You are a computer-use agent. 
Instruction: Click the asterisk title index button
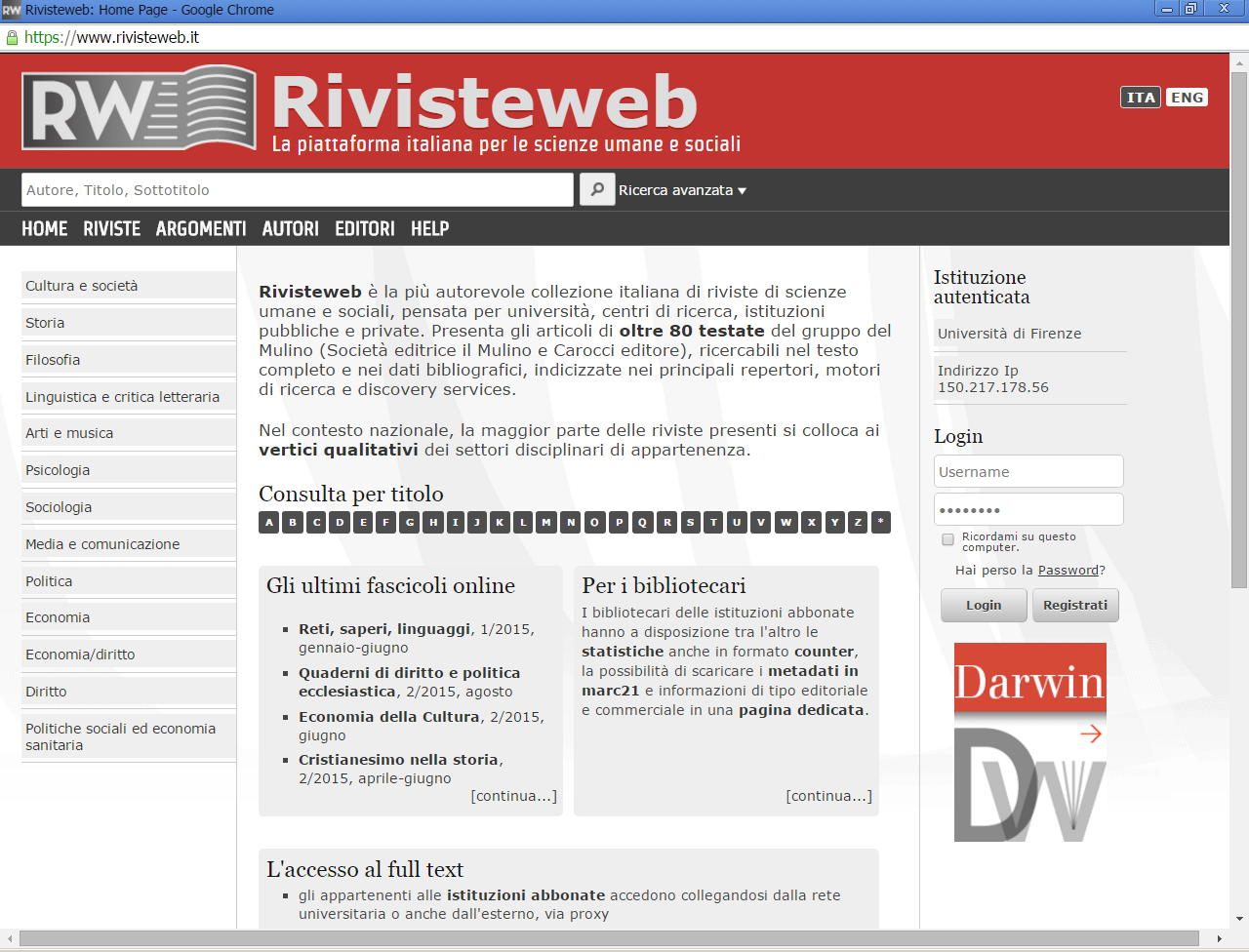pos(881,522)
